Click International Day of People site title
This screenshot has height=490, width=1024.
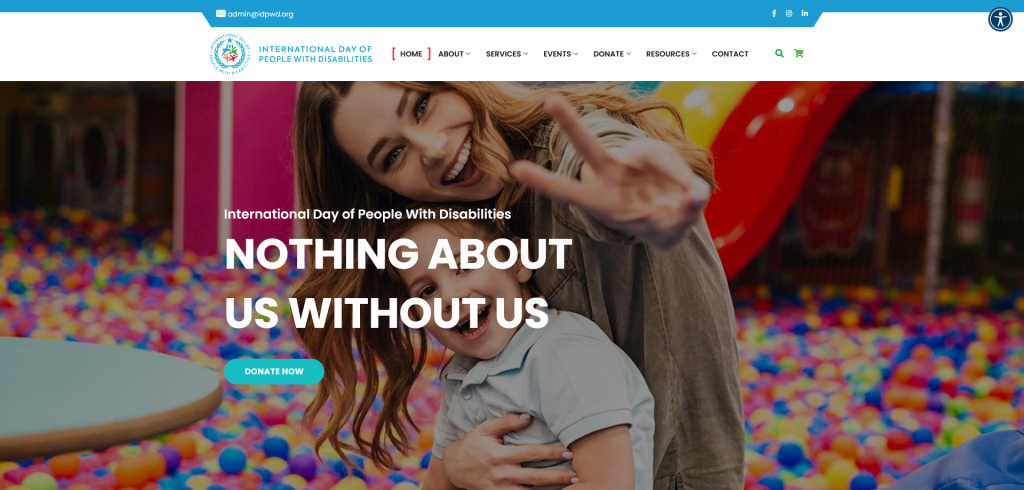315,54
